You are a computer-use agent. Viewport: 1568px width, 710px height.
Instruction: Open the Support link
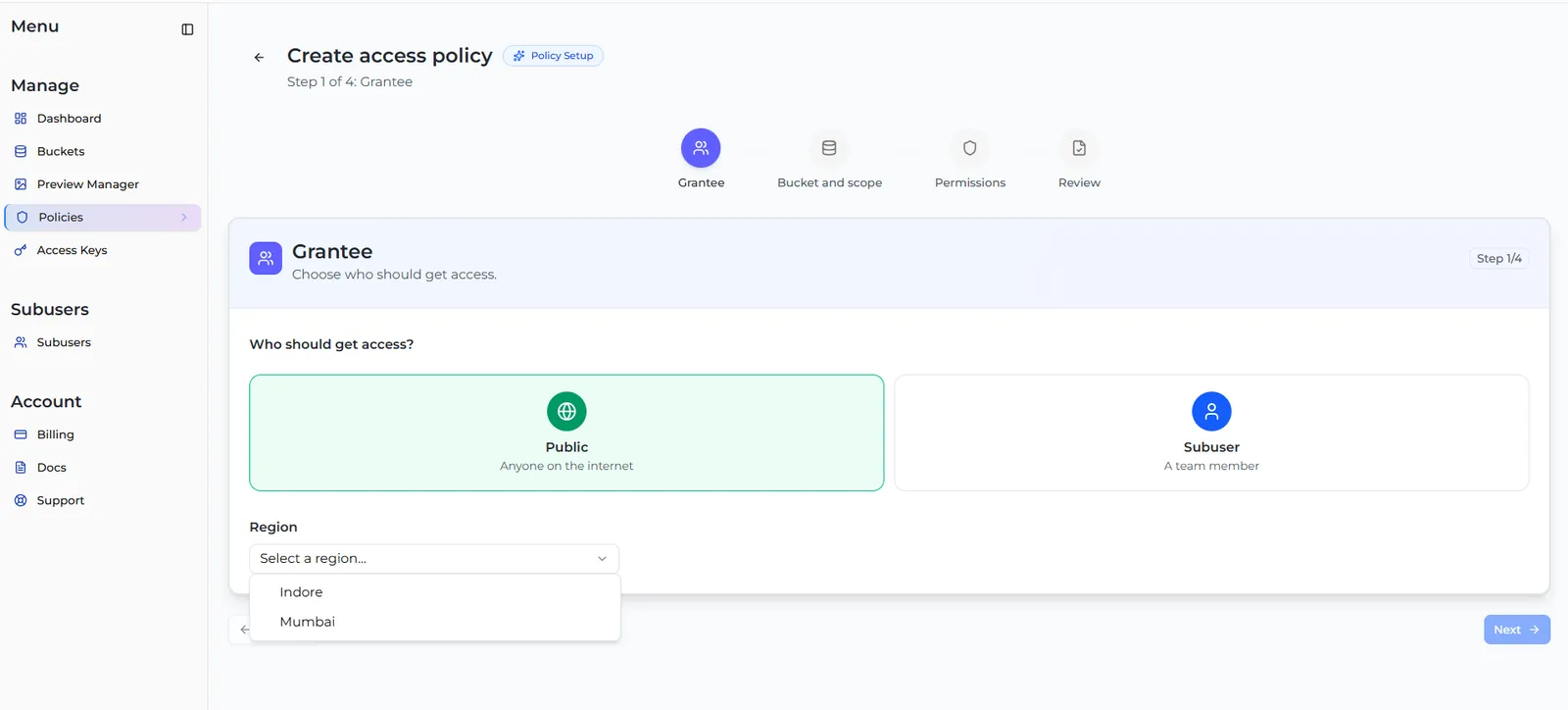[61, 500]
